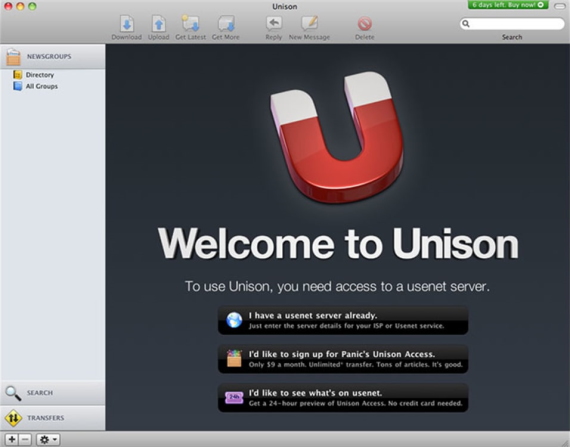Click the Download toolbar icon
Screen dimensions: 570x447
pyautogui.click(x=127, y=24)
